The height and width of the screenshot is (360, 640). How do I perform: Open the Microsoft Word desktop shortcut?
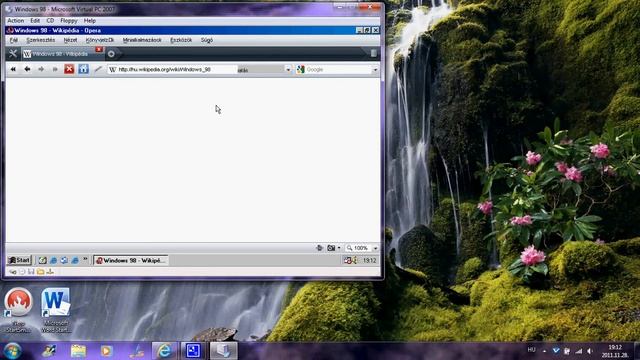(56, 311)
